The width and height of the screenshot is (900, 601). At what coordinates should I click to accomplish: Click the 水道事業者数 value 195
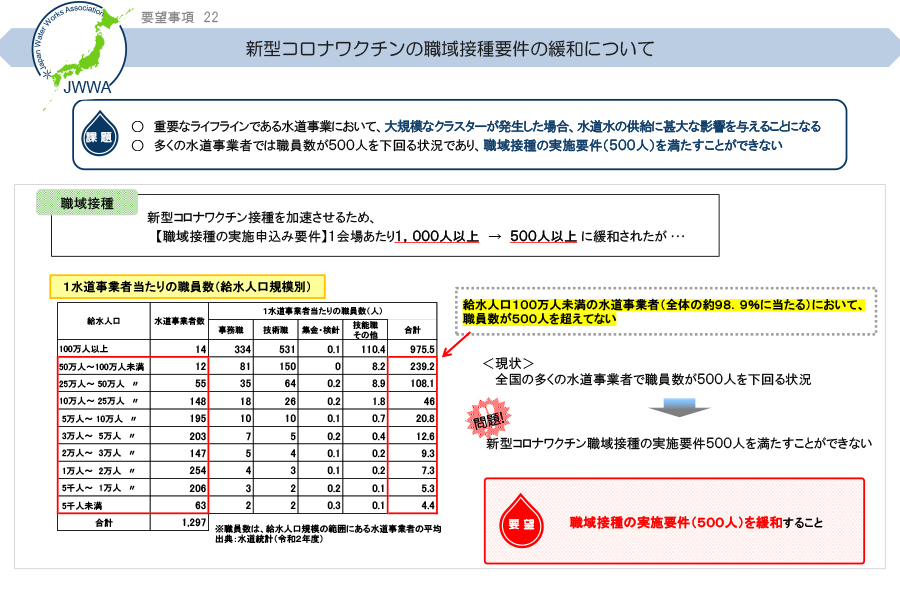tap(197, 418)
